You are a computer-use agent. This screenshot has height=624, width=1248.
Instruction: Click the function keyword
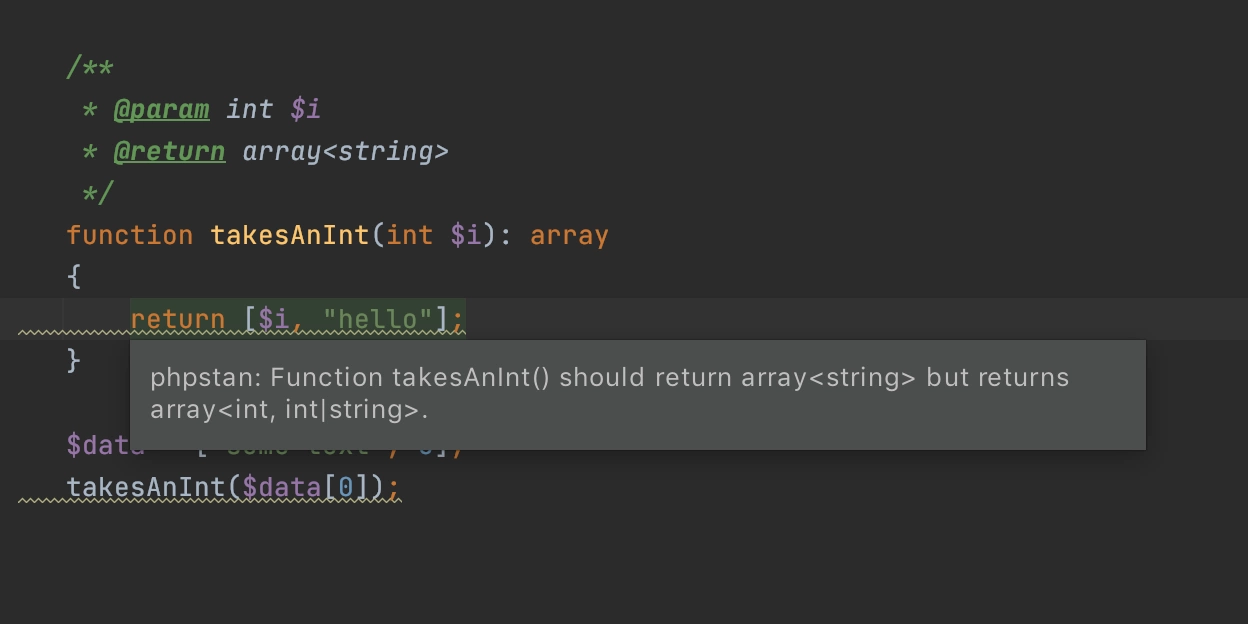[x=130, y=235]
